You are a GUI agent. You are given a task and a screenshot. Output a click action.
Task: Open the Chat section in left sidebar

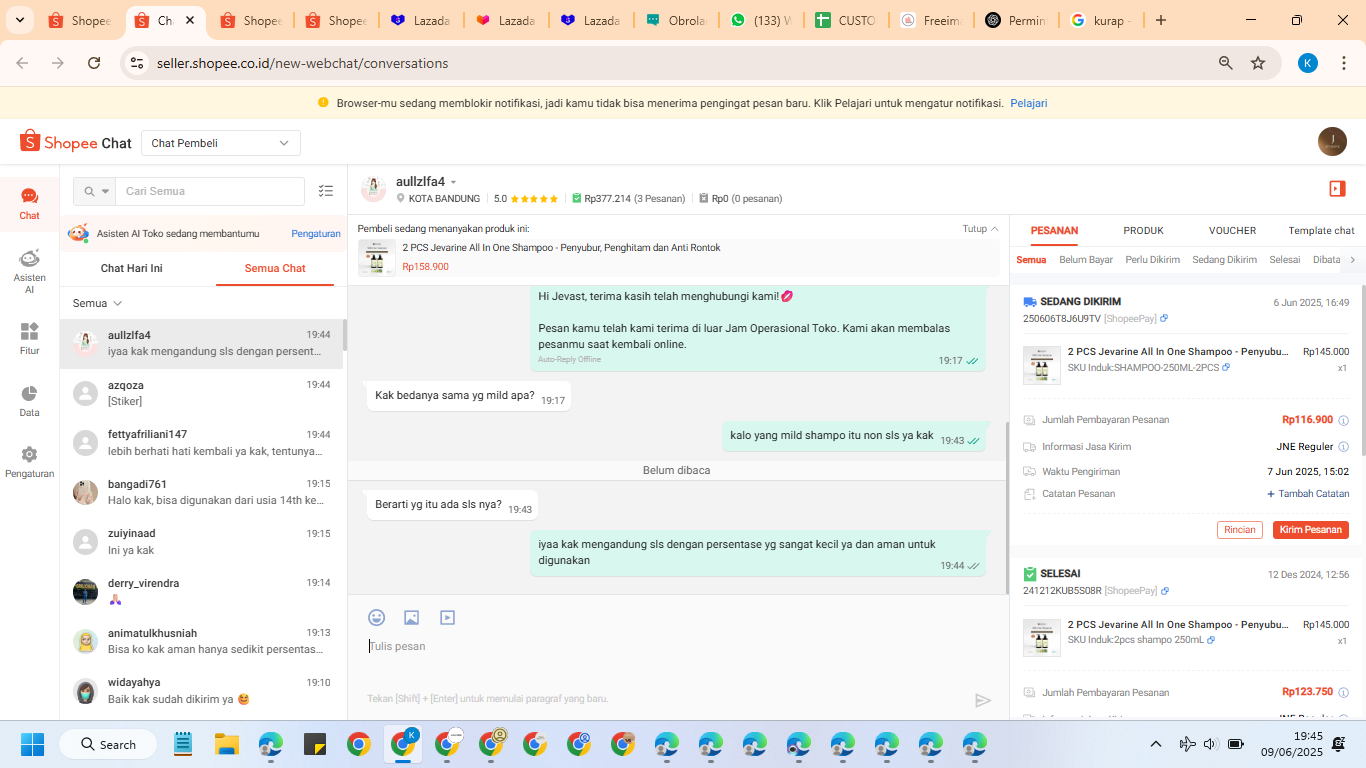[x=29, y=202]
